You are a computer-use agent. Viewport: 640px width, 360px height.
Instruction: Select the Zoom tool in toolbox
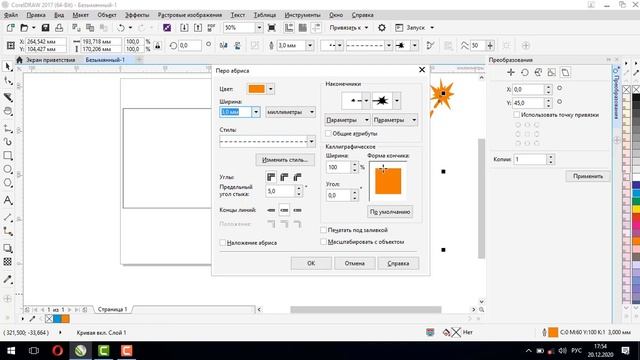(x=8, y=111)
